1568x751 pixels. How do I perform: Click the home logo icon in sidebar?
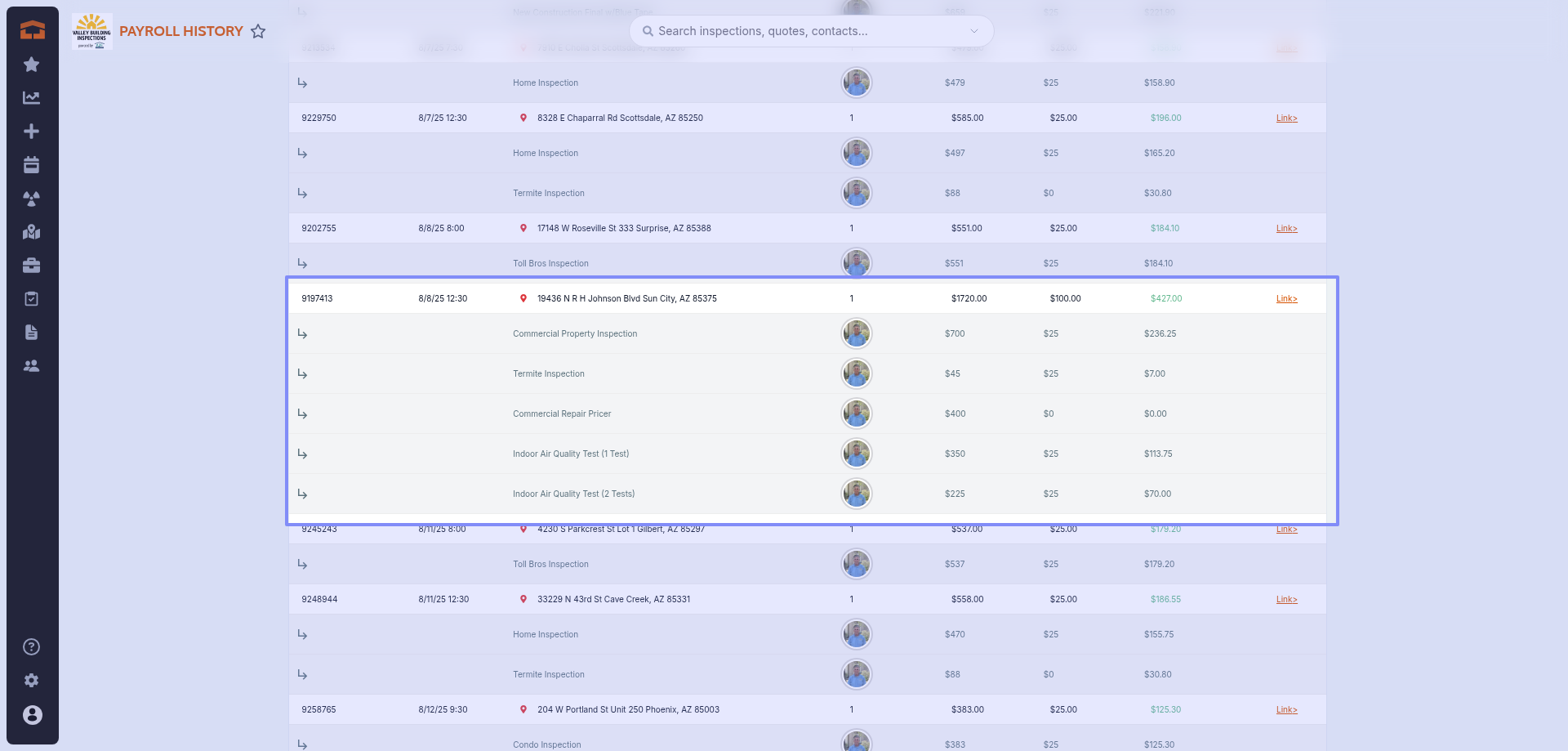[x=32, y=30]
